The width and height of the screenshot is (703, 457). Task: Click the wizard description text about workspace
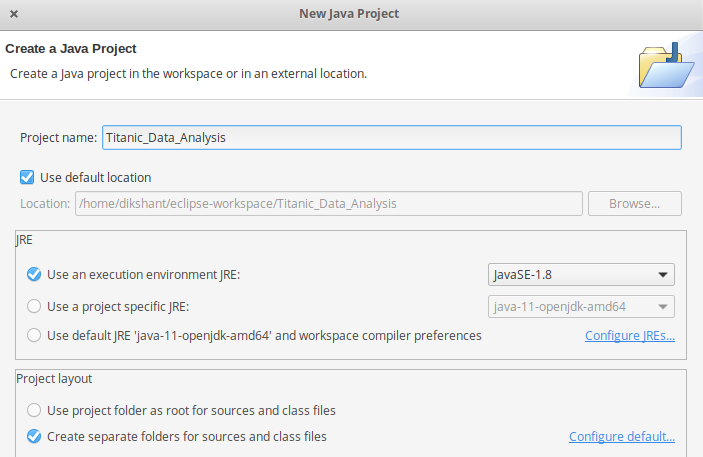(x=188, y=74)
